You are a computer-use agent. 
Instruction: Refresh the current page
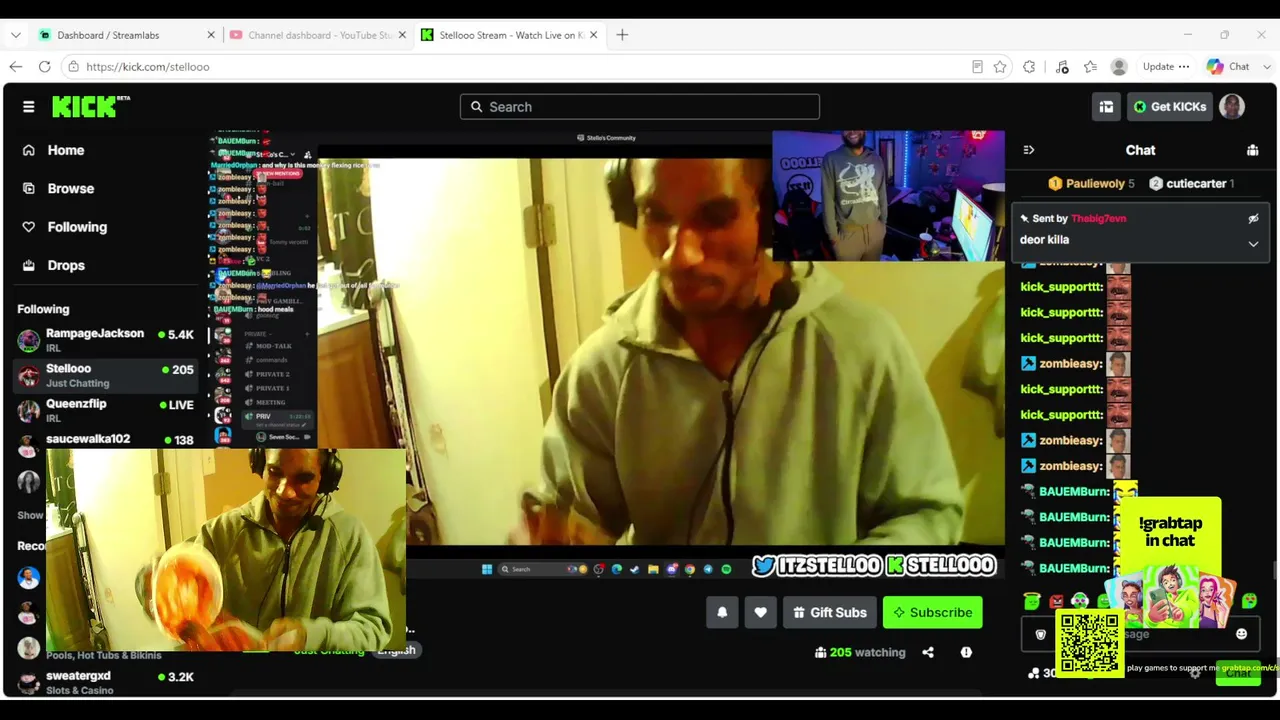(45, 67)
